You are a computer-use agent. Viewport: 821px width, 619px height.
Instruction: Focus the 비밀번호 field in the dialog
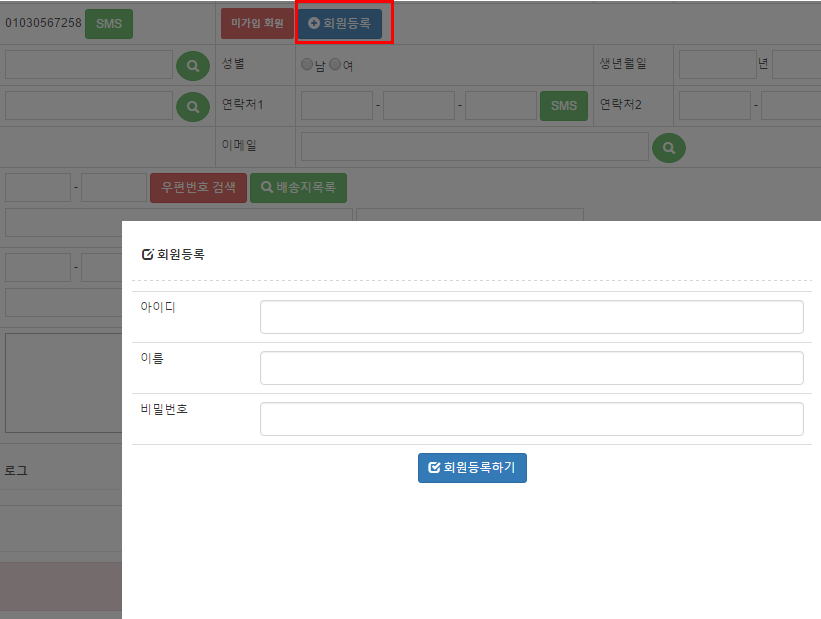pos(531,419)
